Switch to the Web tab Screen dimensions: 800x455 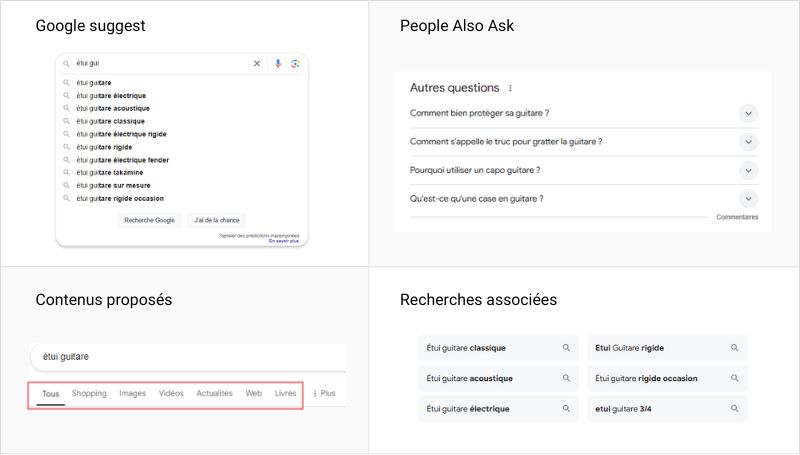tap(254, 393)
